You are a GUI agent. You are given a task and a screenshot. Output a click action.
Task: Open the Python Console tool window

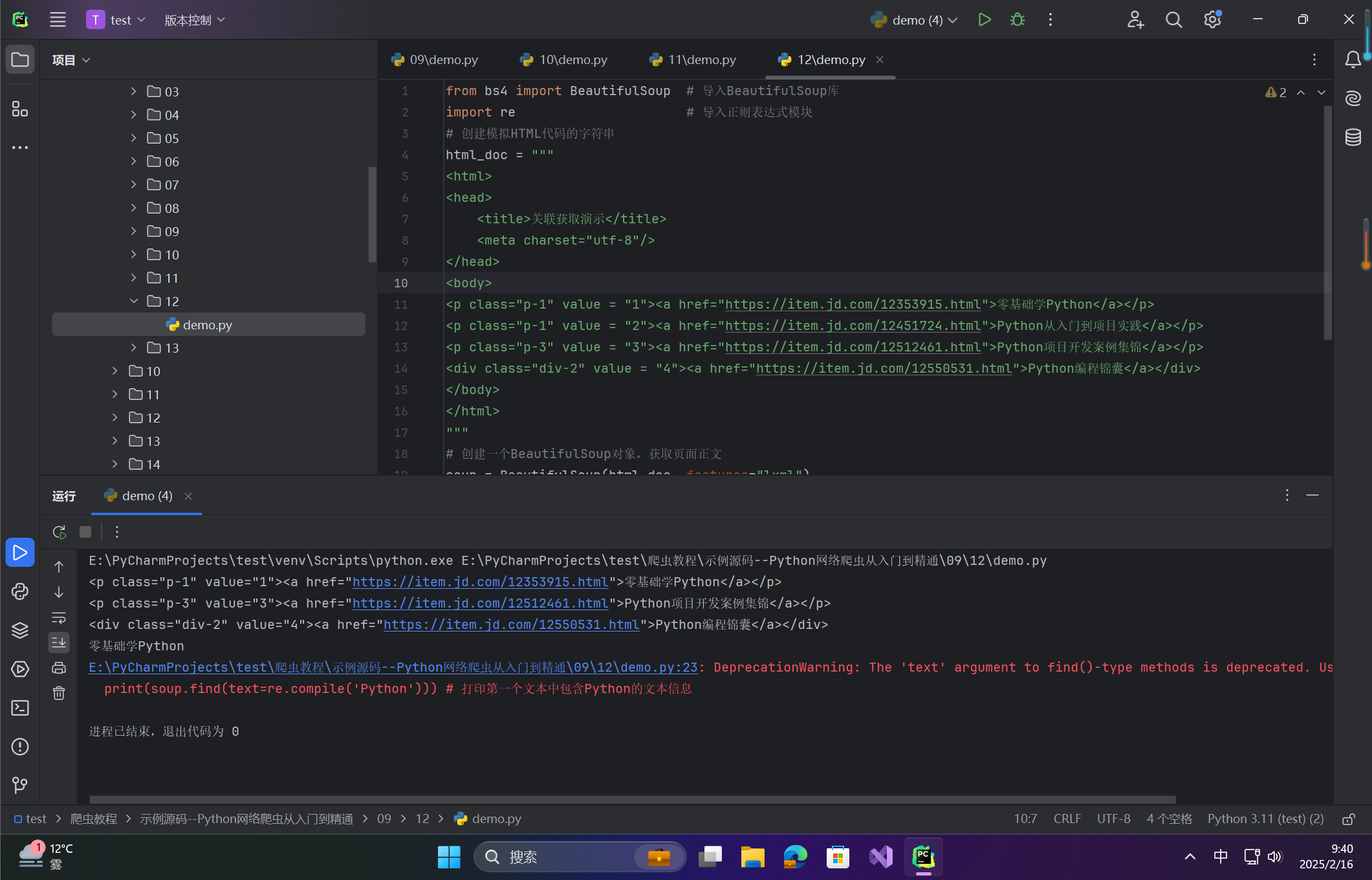coord(20,591)
